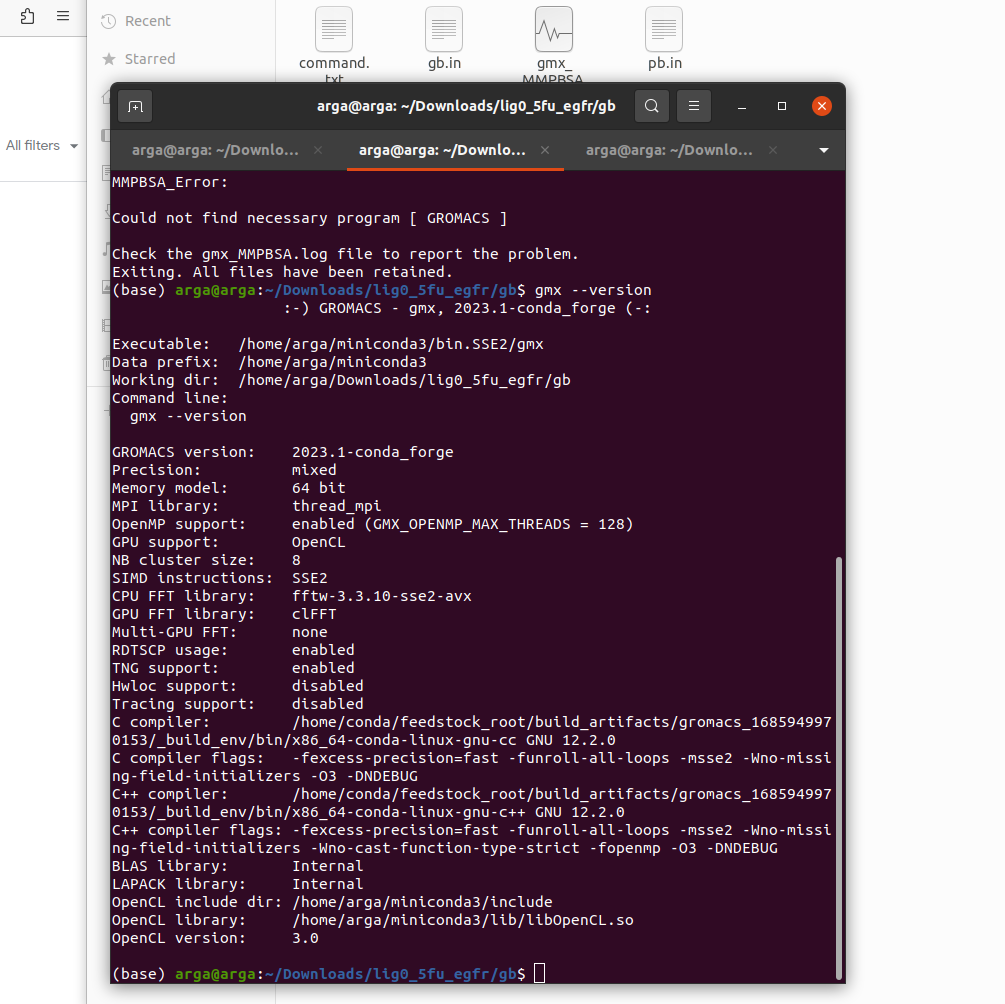Image resolution: width=1005 pixels, height=1004 pixels.
Task: Open the top-left hamburger menu
Action: (62, 17)
